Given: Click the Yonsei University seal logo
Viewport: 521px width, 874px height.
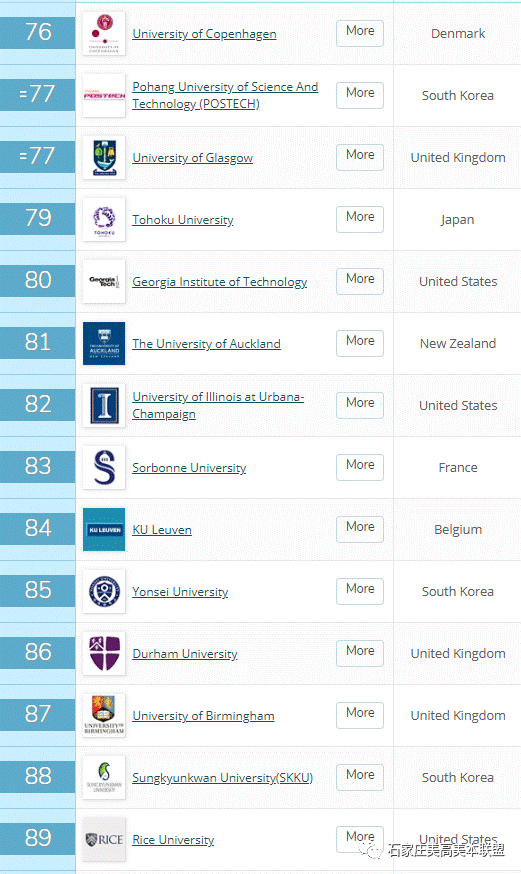Looking at the screenshot, I should tap(104, 591).
